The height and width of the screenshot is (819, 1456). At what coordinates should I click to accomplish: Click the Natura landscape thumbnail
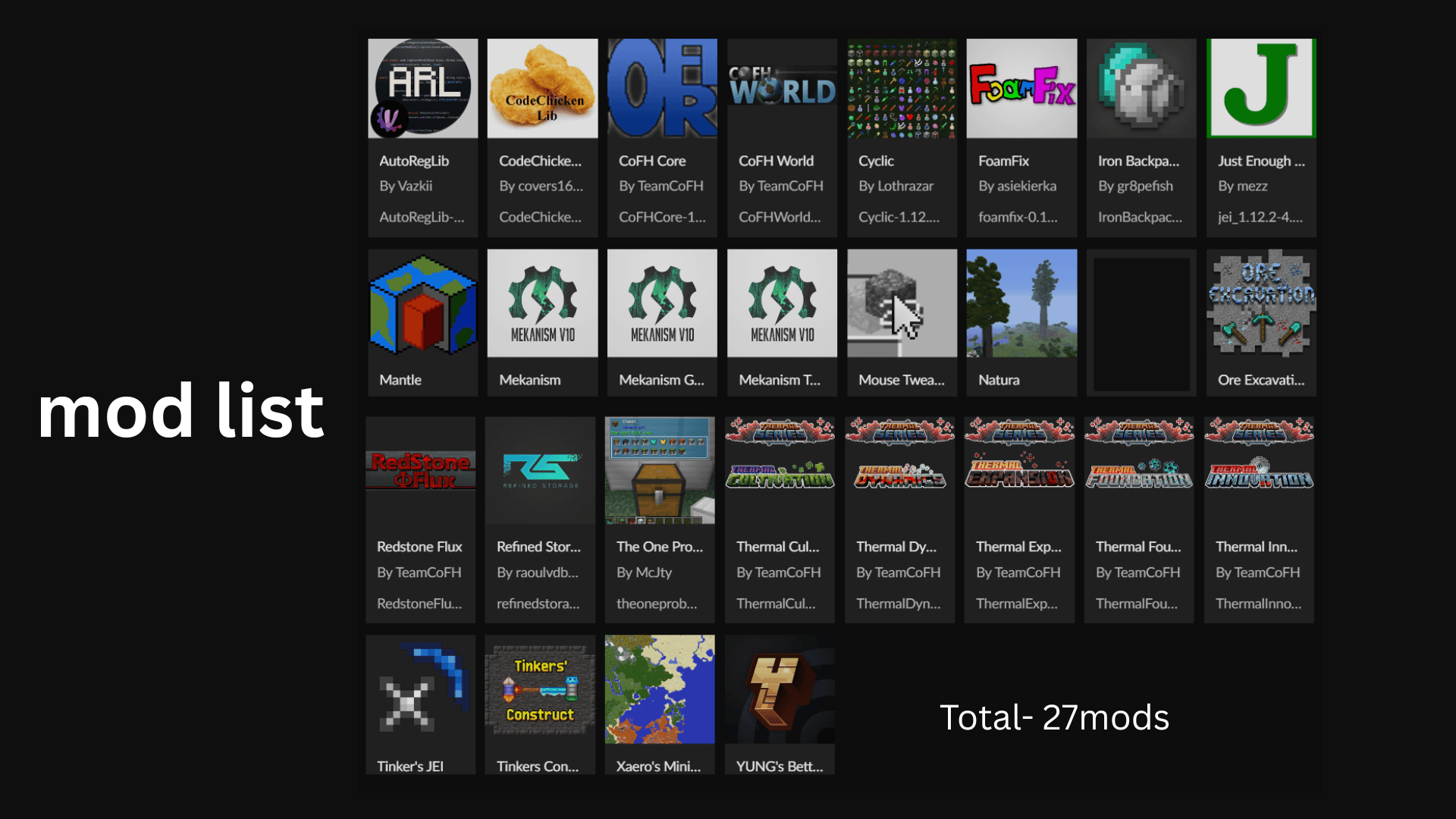1021,303
